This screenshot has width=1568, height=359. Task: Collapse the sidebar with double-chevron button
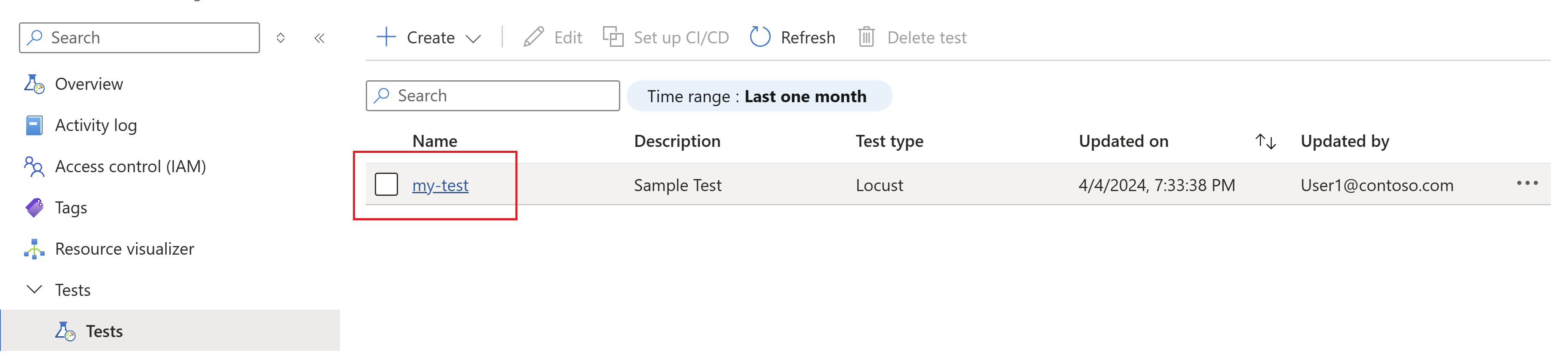tap(319, 38)
